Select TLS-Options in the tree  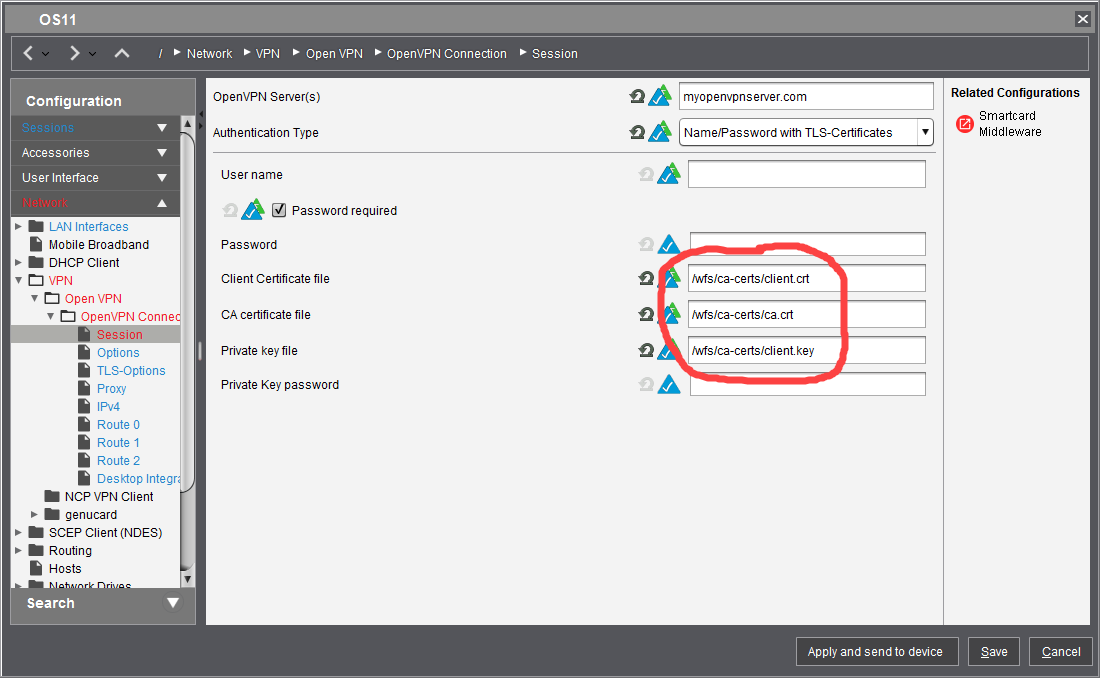click(131, 371)
